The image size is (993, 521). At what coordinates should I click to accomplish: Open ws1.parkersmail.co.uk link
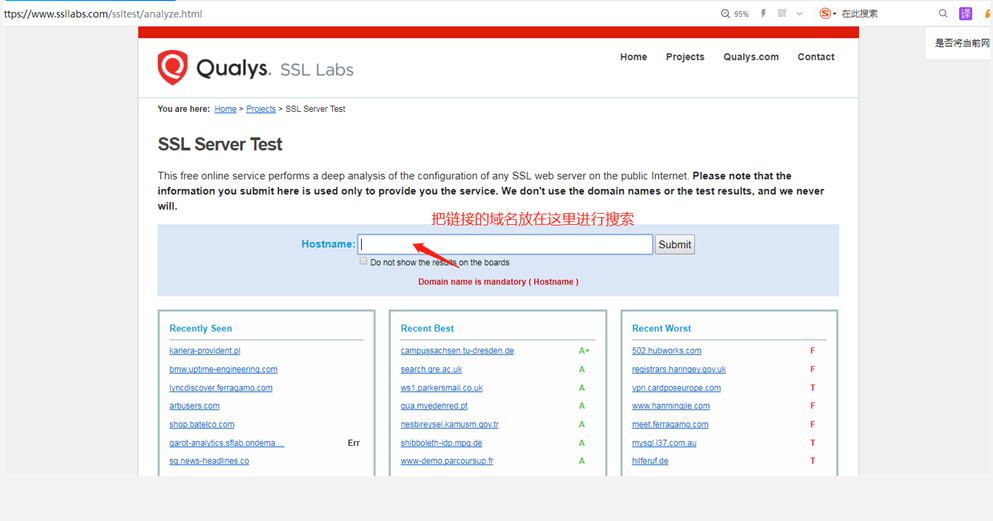click(441, 387)
